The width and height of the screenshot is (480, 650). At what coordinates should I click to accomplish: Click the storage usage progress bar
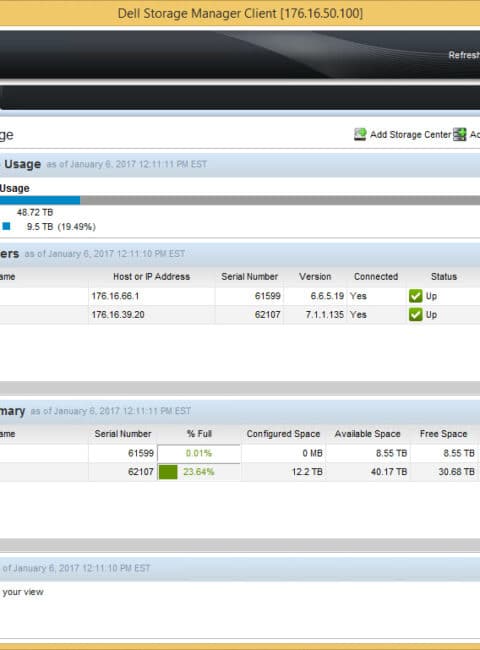tap(240, 201)
